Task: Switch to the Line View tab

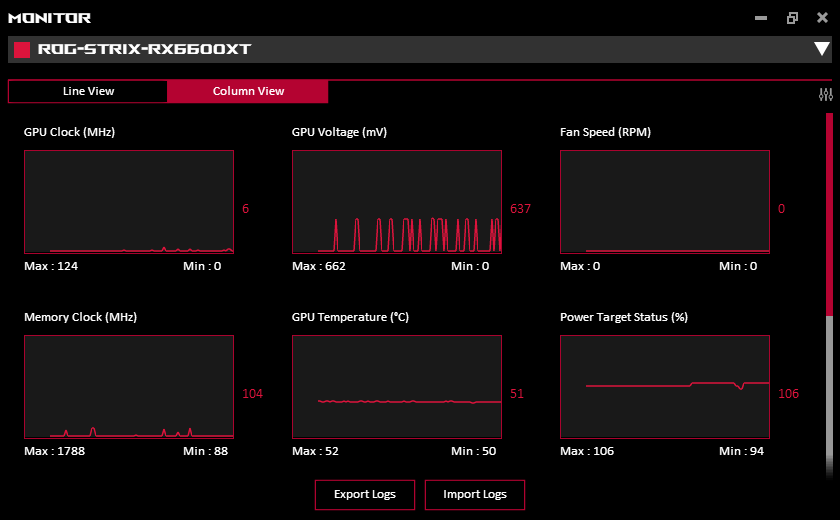Action: (x=88, y=91)
